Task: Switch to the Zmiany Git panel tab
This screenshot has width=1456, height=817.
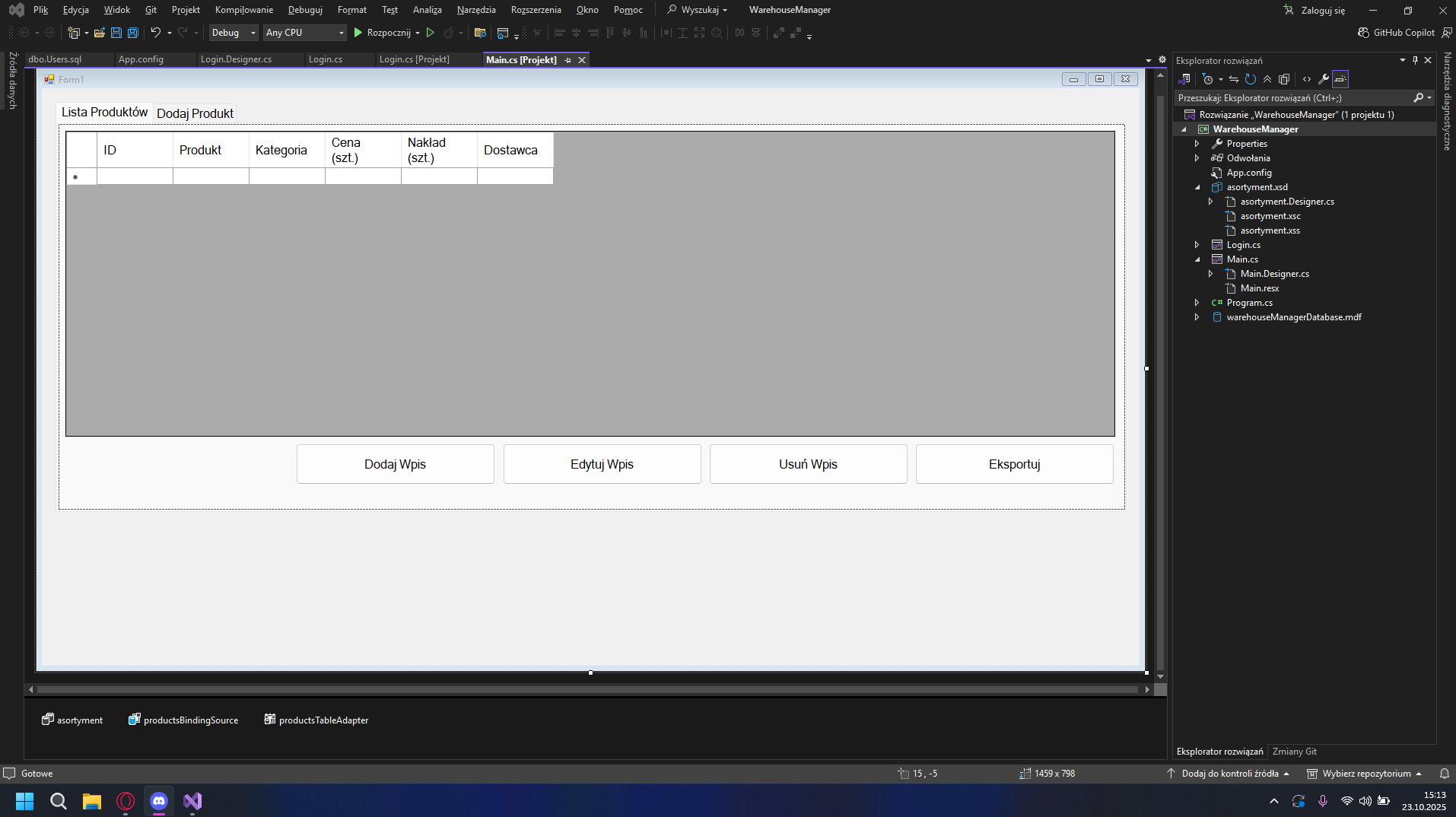Action: tap(1294, 752)
